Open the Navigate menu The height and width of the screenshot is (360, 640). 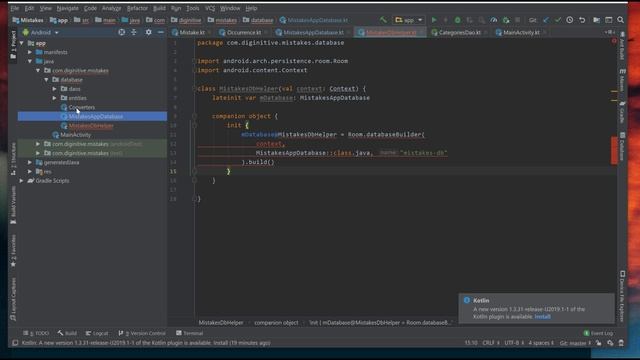[x=67, y=8]
